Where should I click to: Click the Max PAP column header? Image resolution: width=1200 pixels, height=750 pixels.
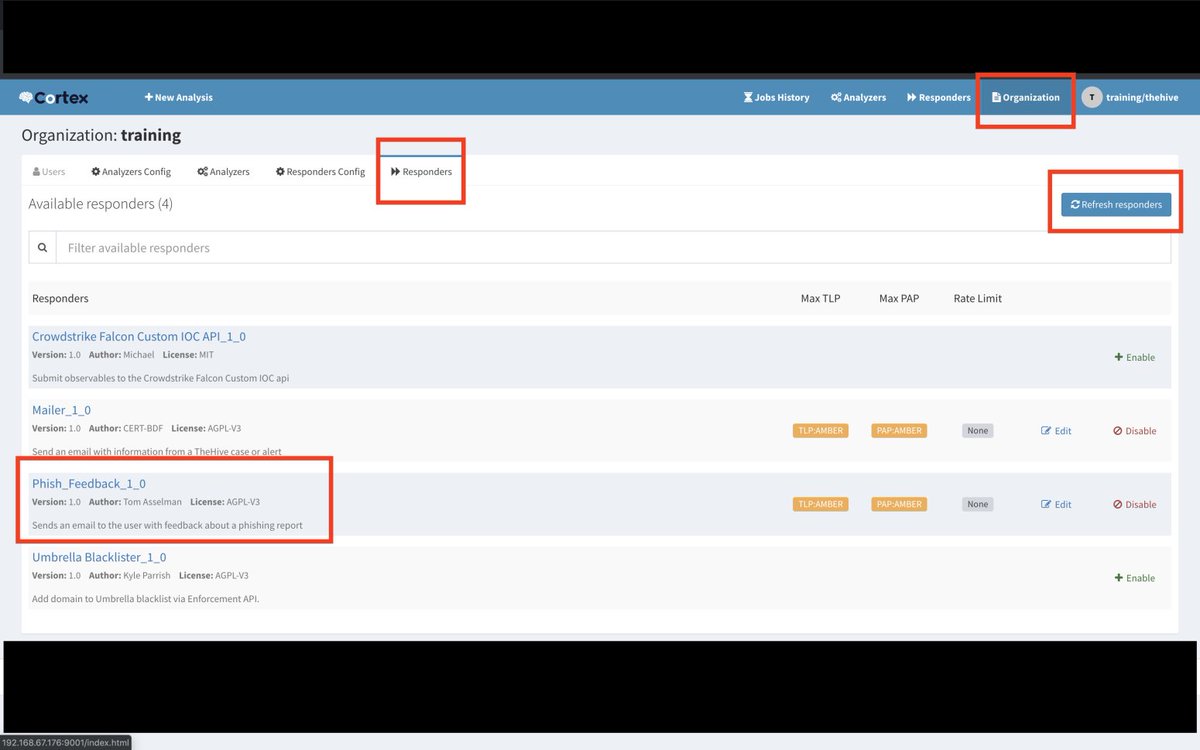click(899, 298)
